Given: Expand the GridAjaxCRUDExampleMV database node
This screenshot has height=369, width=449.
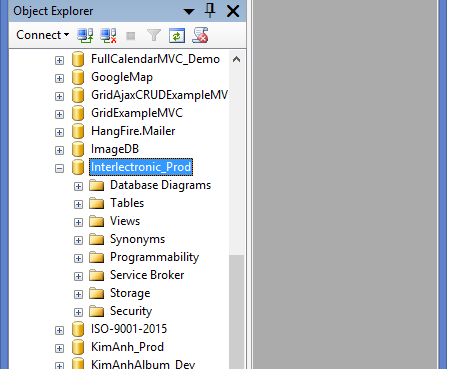Looking at the screenshot, I should pos(59,96).
